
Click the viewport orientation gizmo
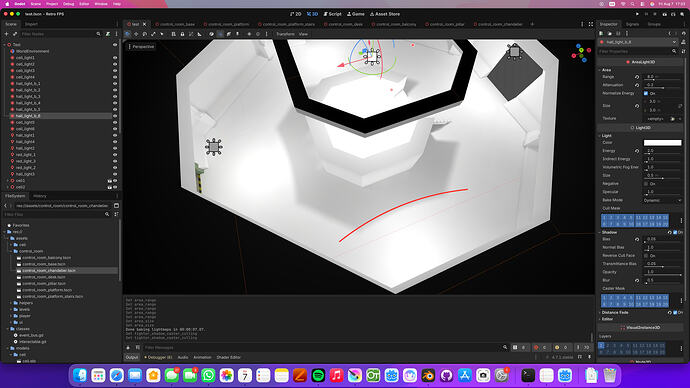tap(581, 53)
